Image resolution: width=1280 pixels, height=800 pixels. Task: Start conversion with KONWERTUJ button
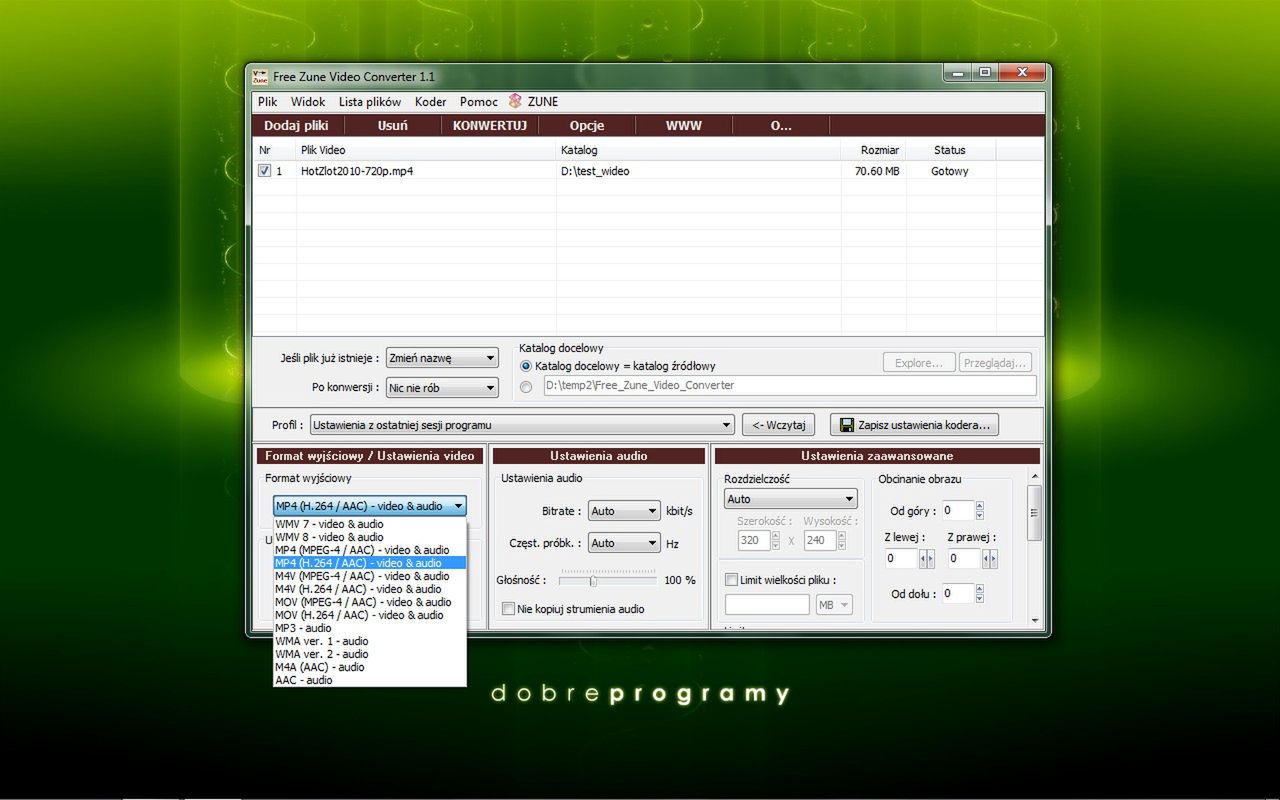coord(490,126)
